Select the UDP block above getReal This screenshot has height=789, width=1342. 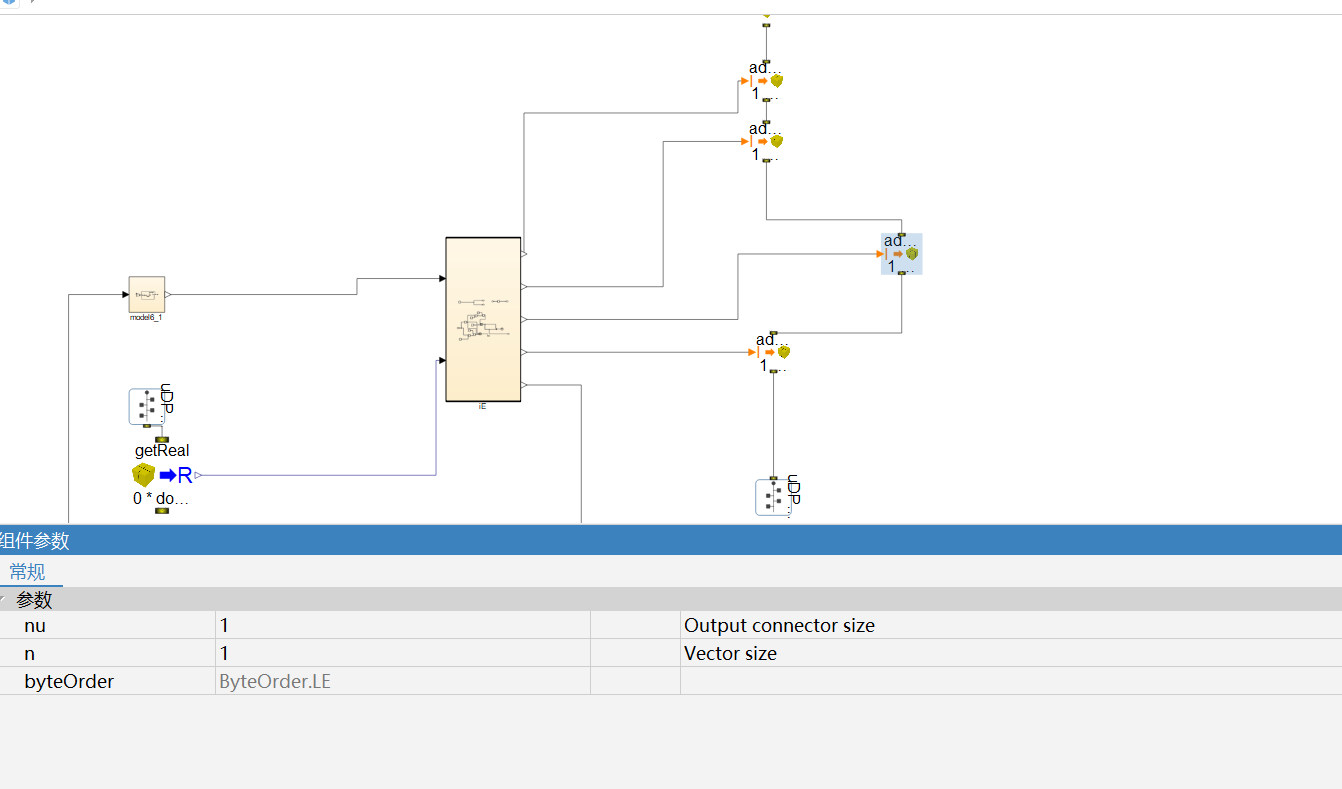coord(147,407)
